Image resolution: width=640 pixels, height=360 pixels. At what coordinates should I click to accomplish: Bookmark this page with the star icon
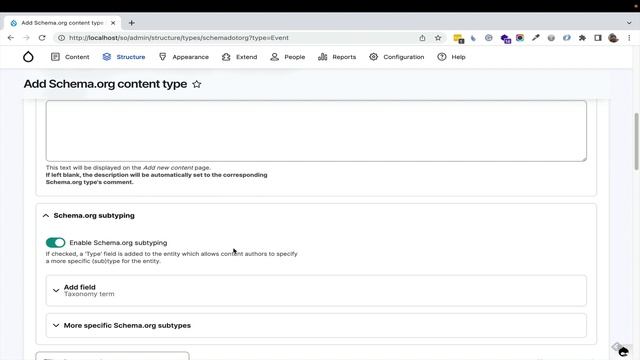438,38
